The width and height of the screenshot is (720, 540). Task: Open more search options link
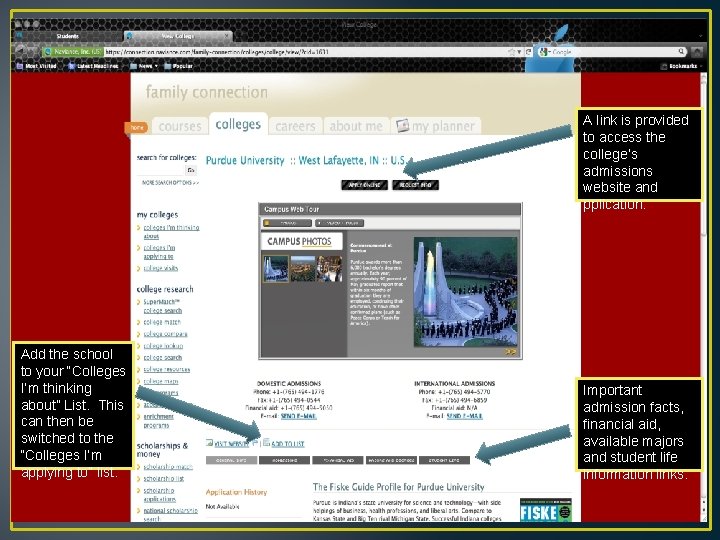coord(170,182)
